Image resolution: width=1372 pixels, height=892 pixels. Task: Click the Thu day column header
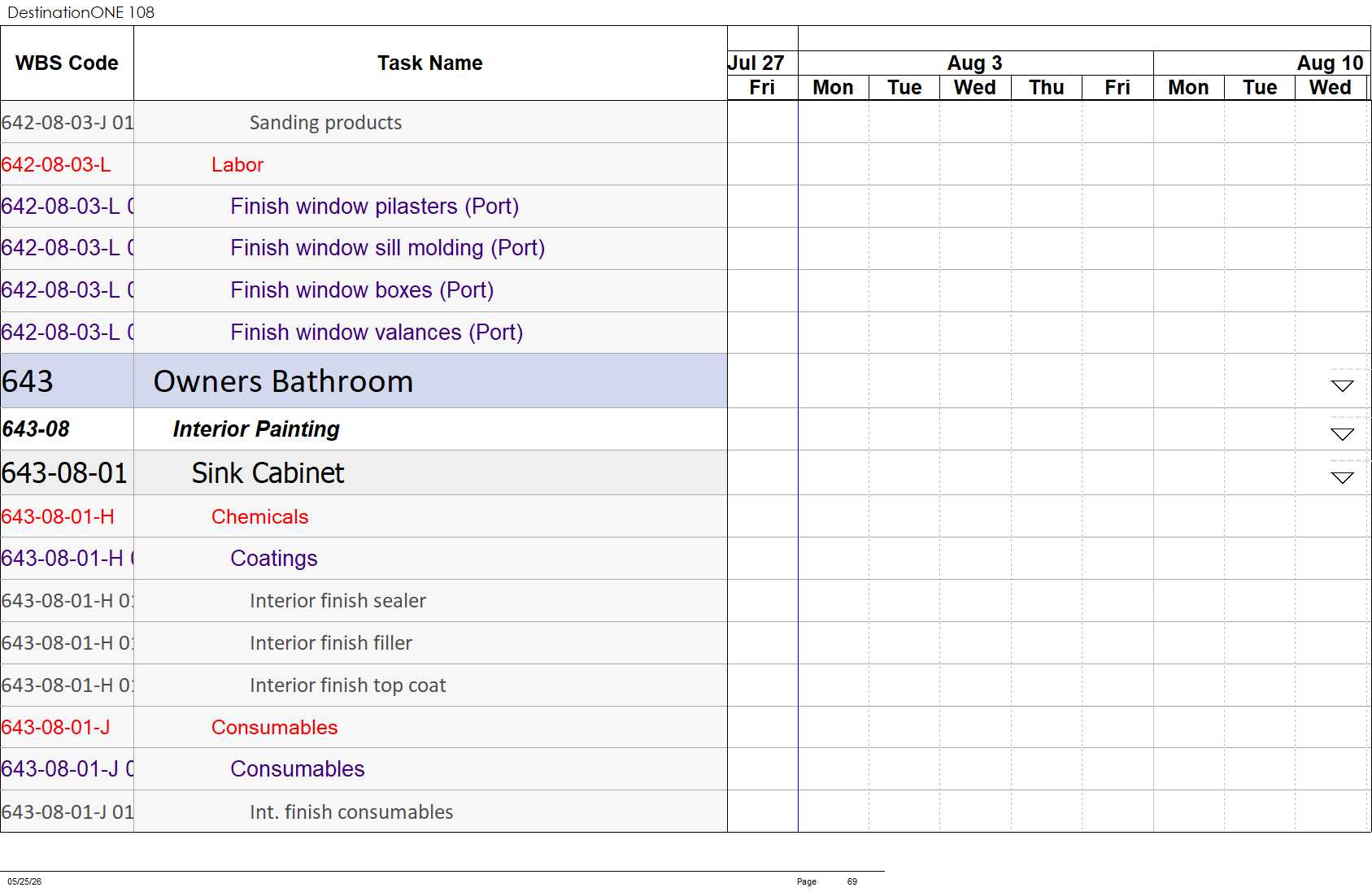(x=1047, y=88)
